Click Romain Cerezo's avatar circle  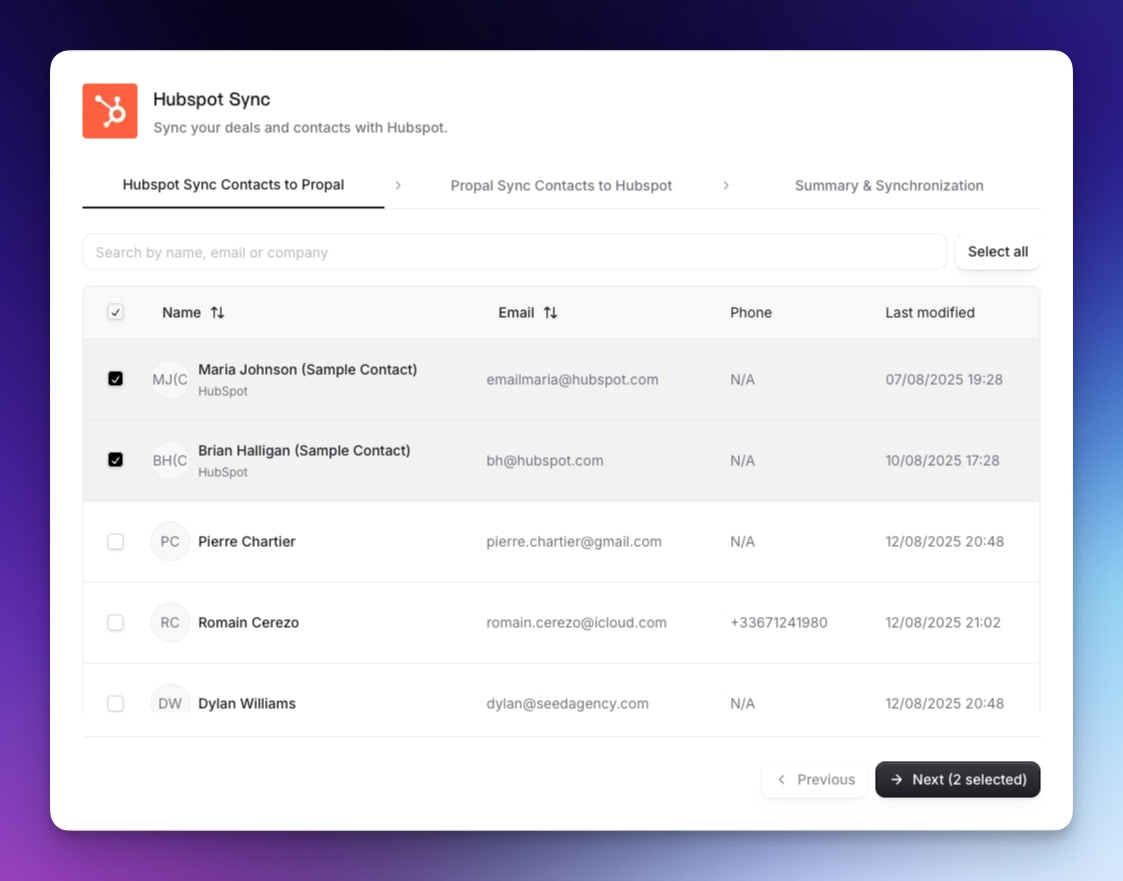coord(170,622)
